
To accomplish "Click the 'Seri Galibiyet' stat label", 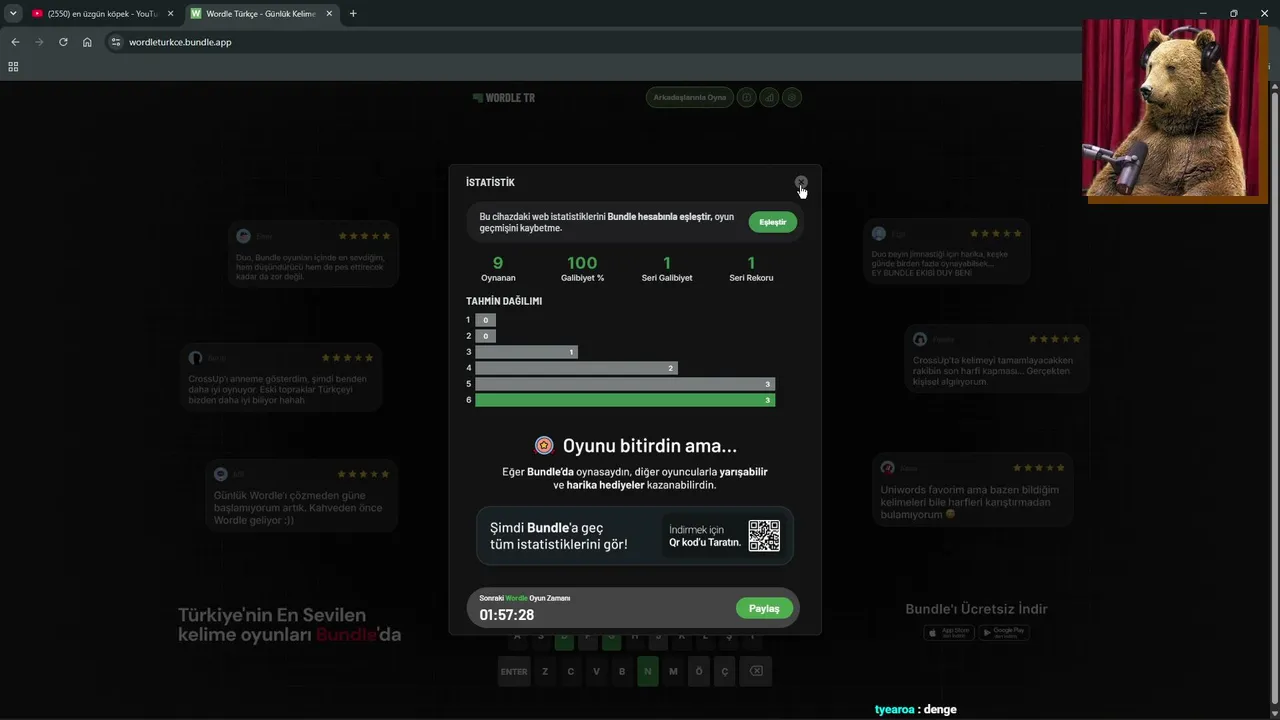I will point(667,278).
